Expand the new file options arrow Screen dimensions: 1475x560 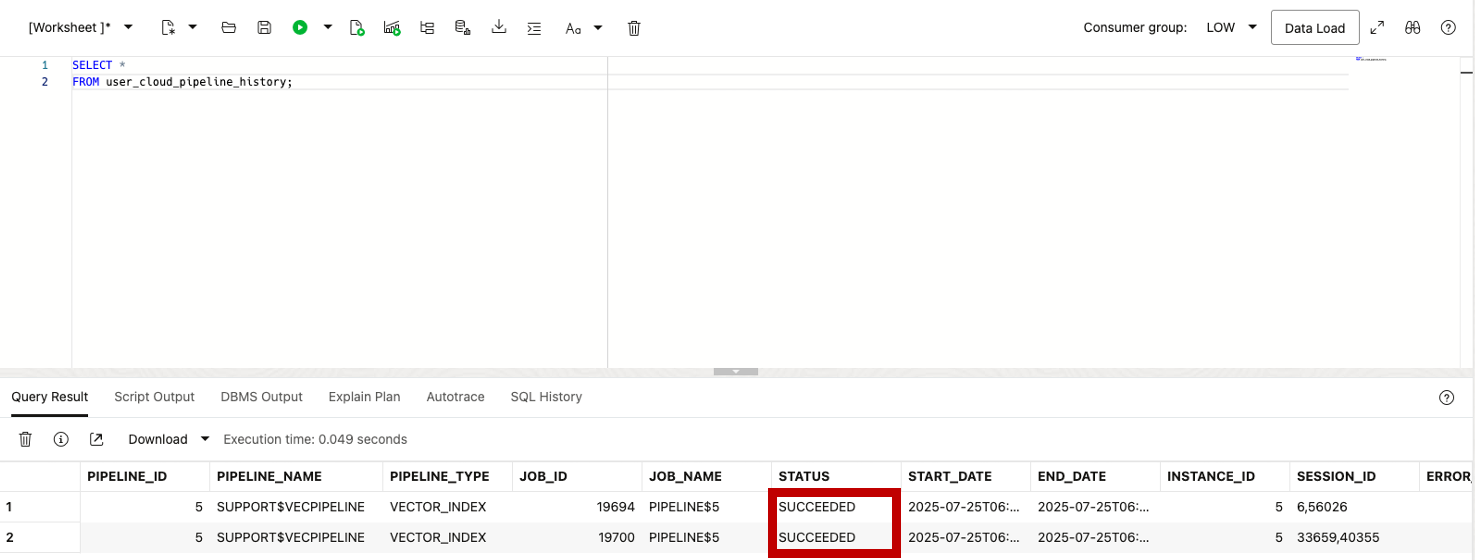pyautogui.click(x=193, y=28)
